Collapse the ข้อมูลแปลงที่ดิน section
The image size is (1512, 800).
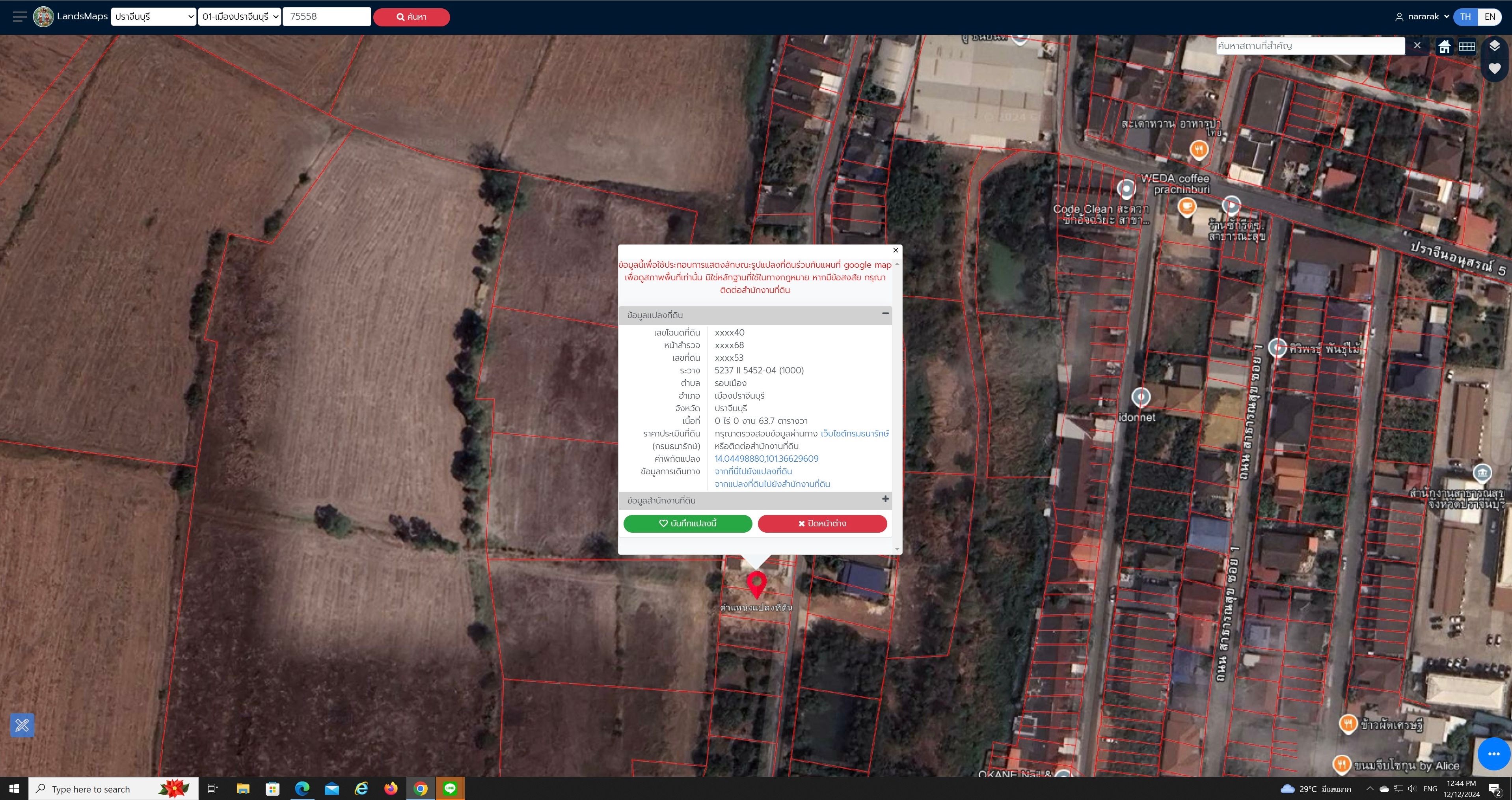click(885, 314)
